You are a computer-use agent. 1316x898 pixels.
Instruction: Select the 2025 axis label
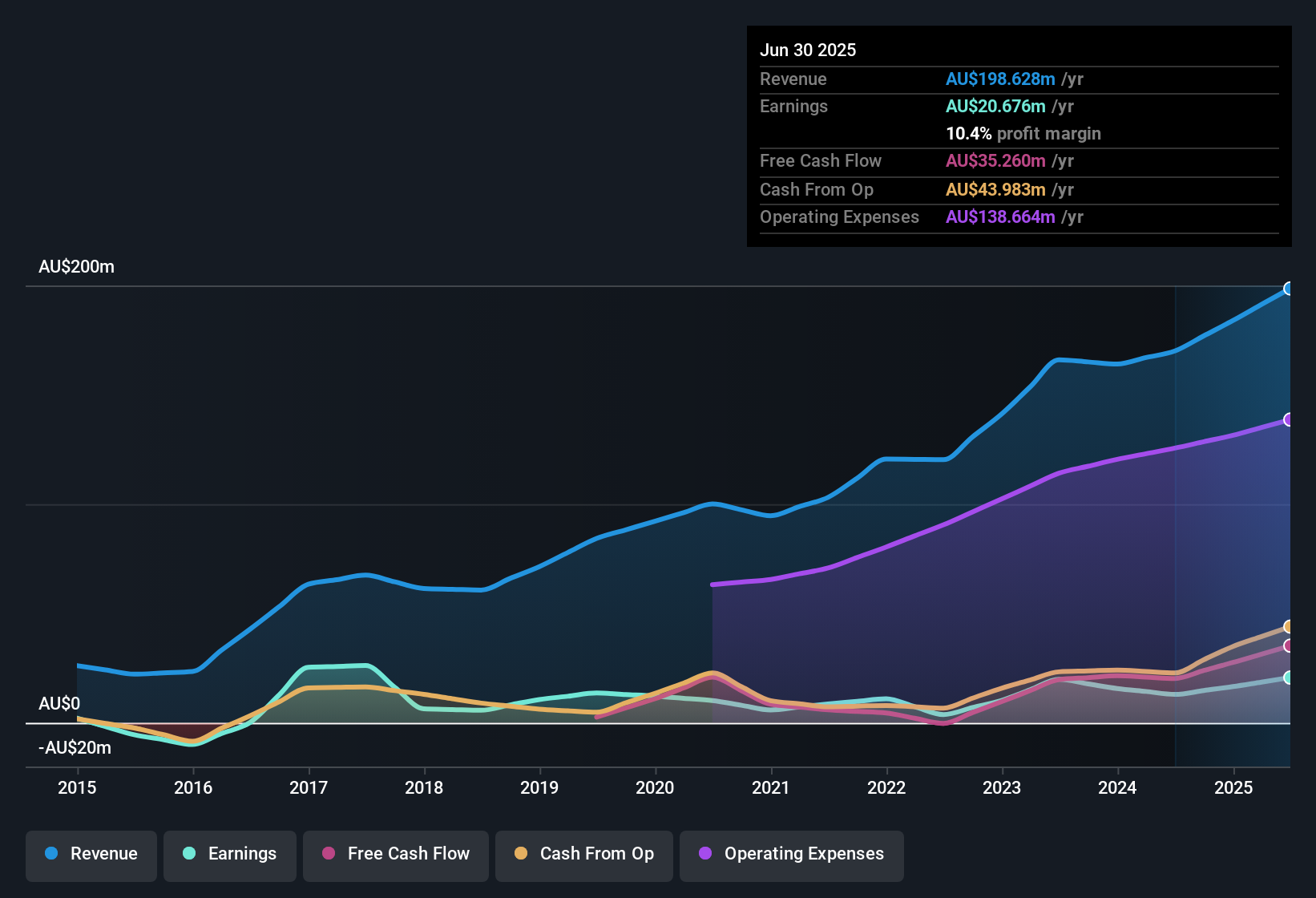tap(1234, 788)
